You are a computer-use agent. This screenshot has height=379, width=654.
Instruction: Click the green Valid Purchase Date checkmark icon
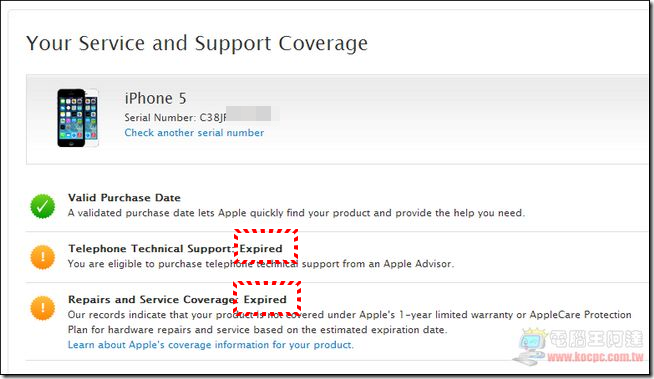[x=43, y=206]
